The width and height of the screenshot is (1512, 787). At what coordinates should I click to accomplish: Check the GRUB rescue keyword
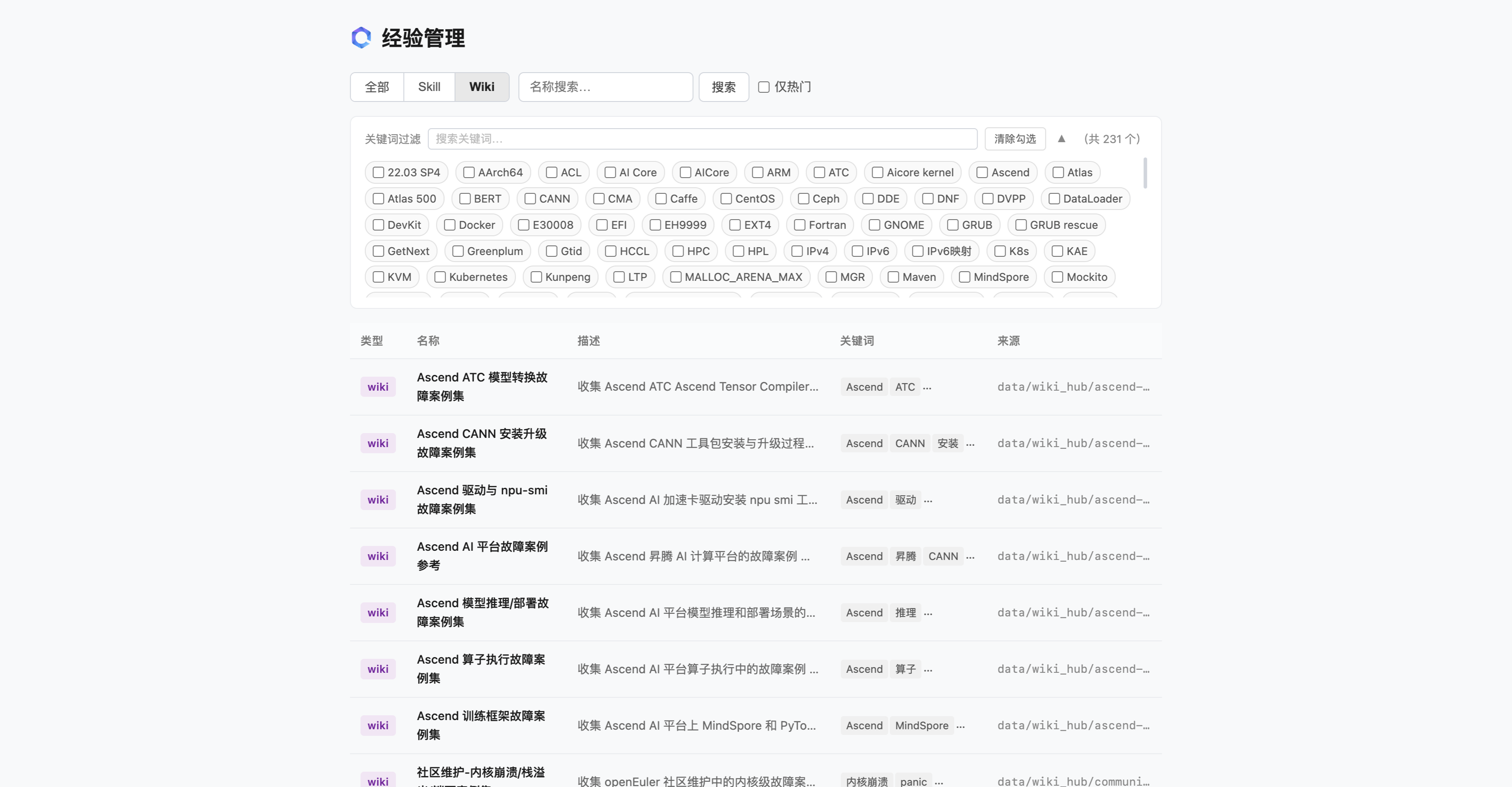[1021, 225]
